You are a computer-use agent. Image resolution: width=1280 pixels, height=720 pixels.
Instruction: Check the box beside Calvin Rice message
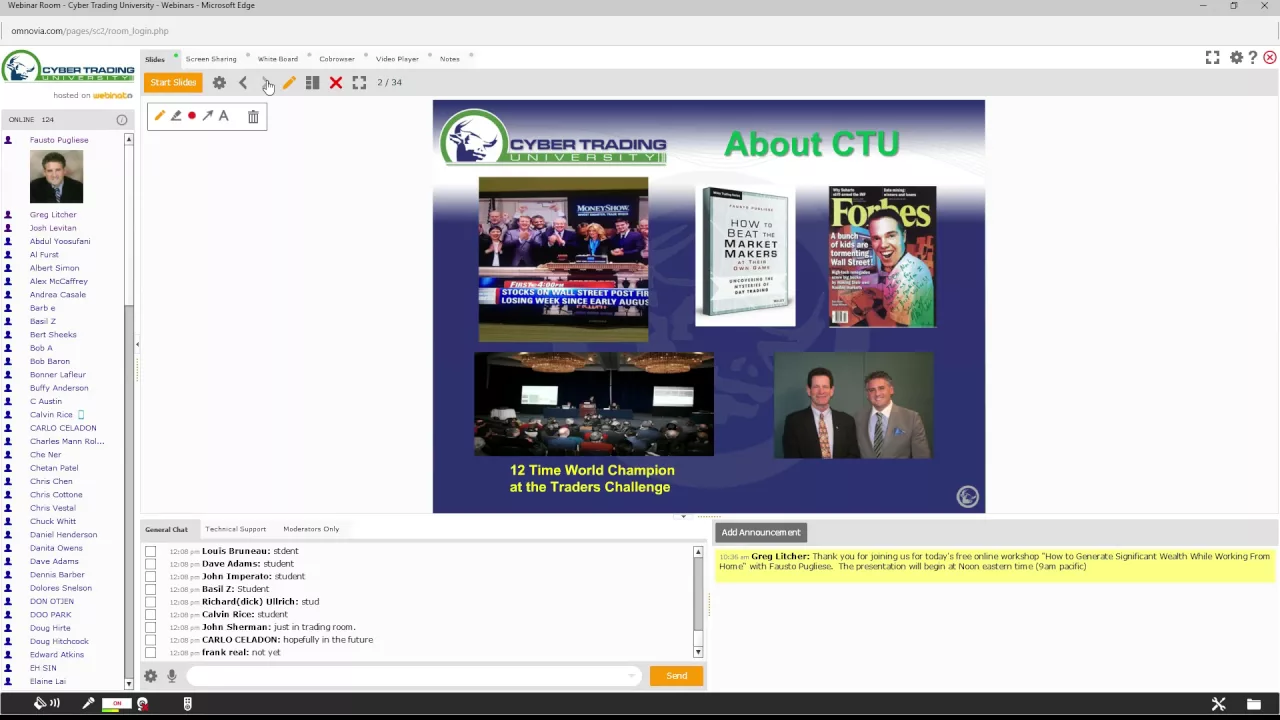click(150, 615)
